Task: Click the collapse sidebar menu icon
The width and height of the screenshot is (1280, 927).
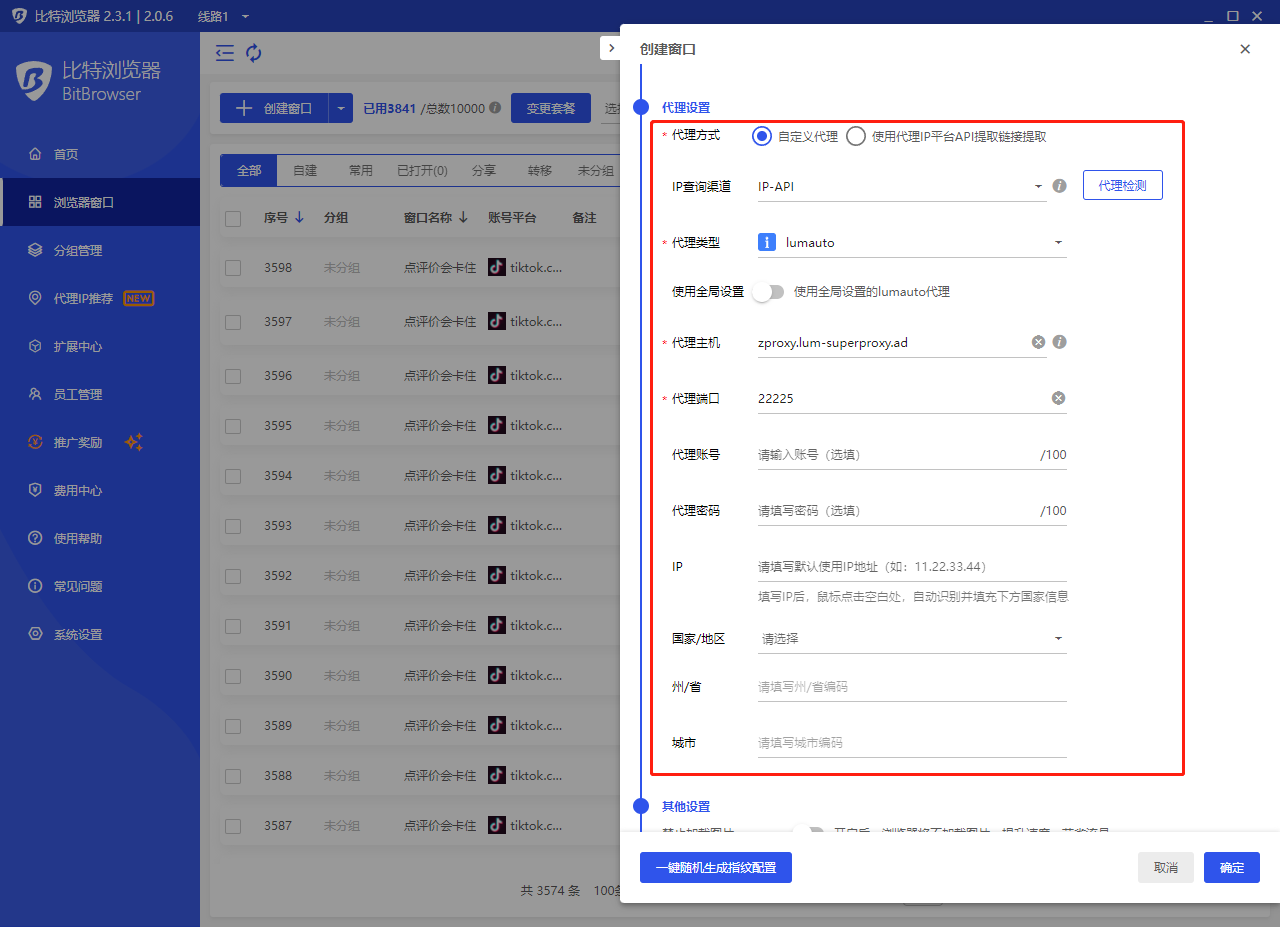Action: click(225, 53)
